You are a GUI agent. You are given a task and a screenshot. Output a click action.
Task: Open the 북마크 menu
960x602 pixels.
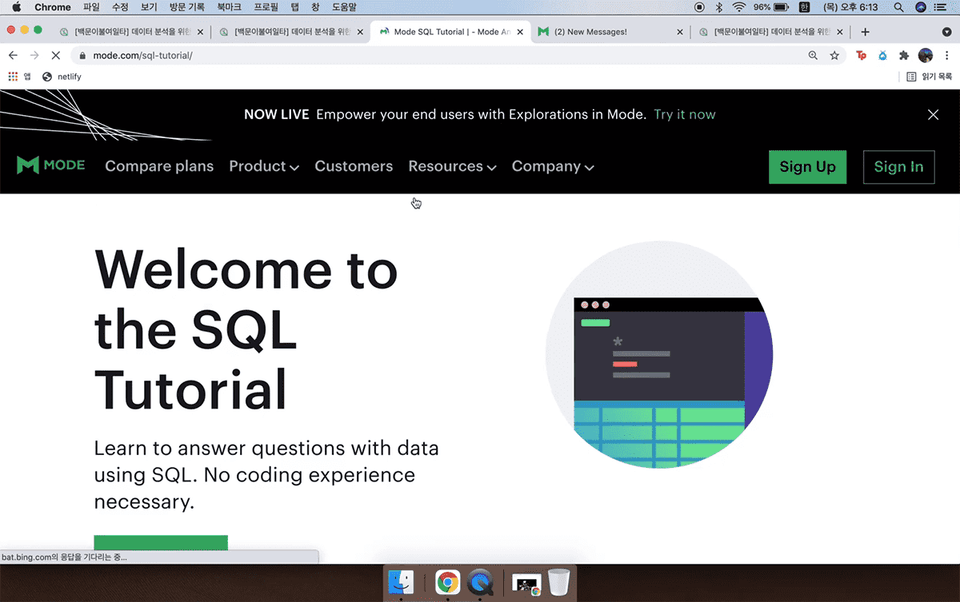pyautogui.click(x=229, y=7)
